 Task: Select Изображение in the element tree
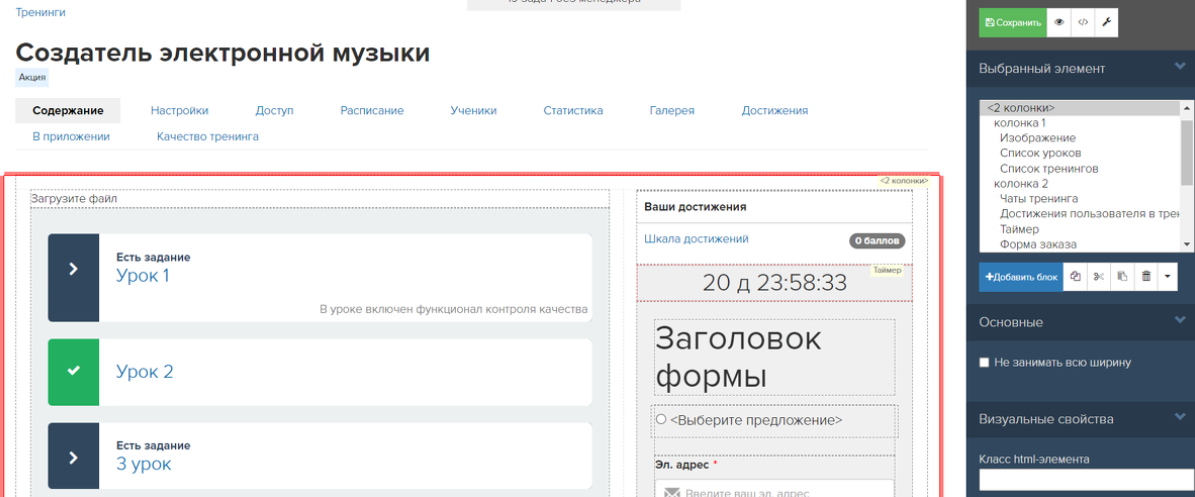[x=1037, y=138]
